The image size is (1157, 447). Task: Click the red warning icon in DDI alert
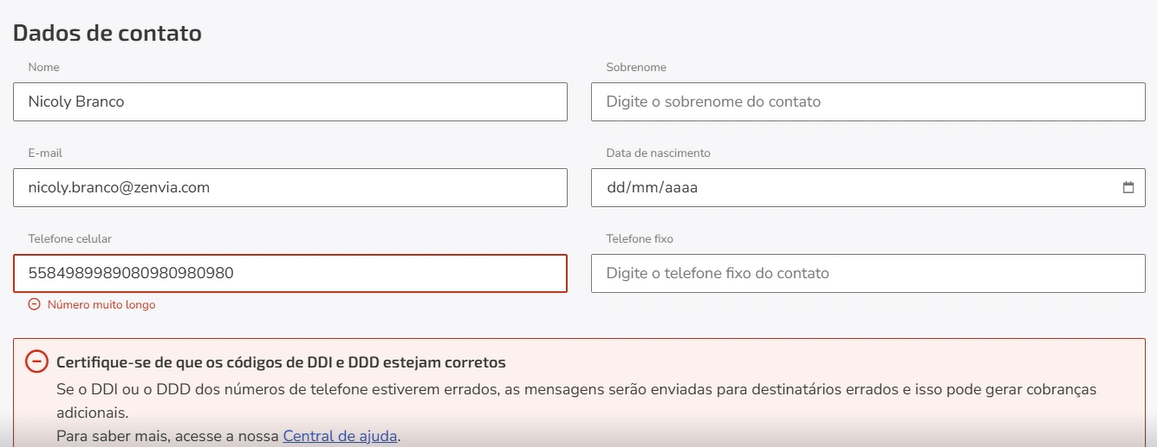coord(37,362)
